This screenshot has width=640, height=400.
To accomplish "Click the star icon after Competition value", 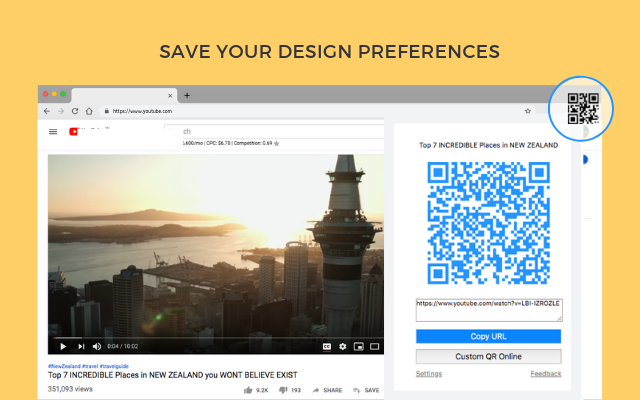I will click(276, 143).
